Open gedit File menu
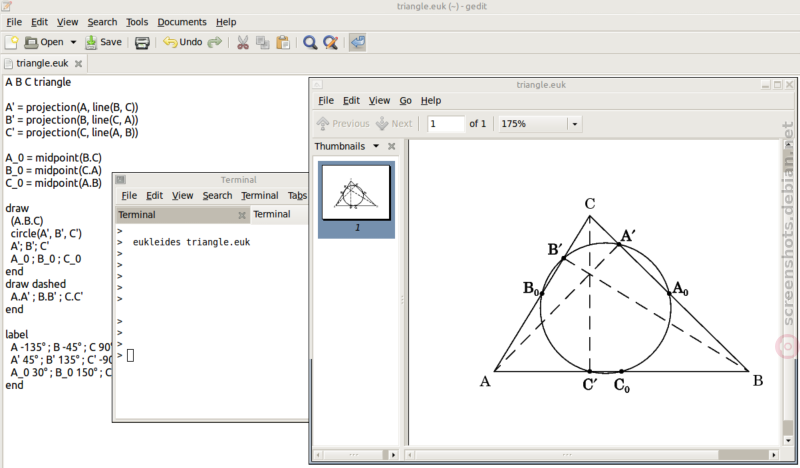Viewport: 800px width, 468px height. tap(14, 22)
